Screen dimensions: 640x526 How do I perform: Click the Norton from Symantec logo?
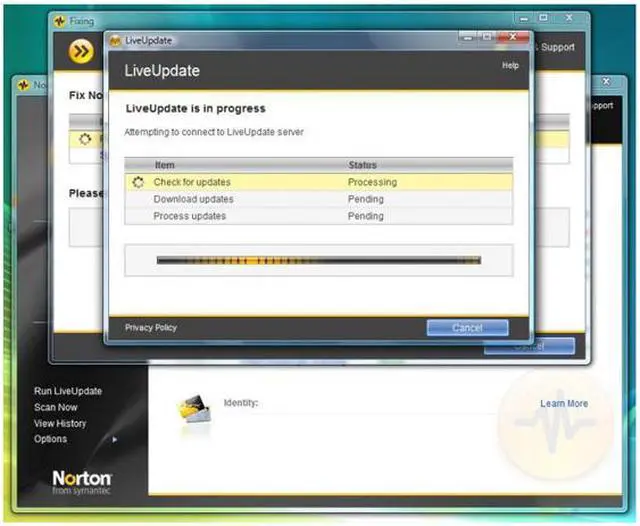(82, 482)
